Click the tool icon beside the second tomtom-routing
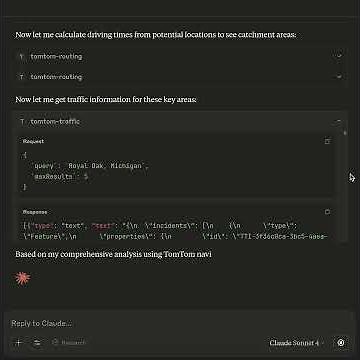 pos(22,77)
